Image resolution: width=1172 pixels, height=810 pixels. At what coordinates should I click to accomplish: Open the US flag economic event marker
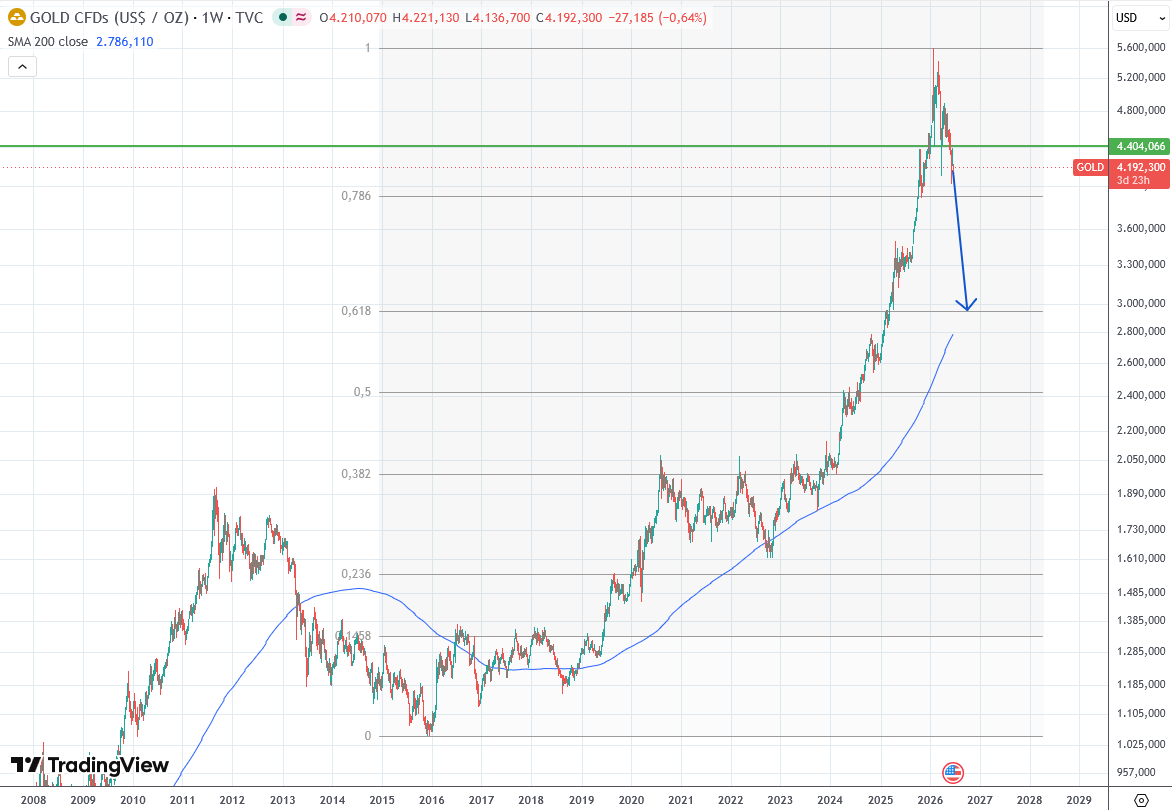point(953,773)
